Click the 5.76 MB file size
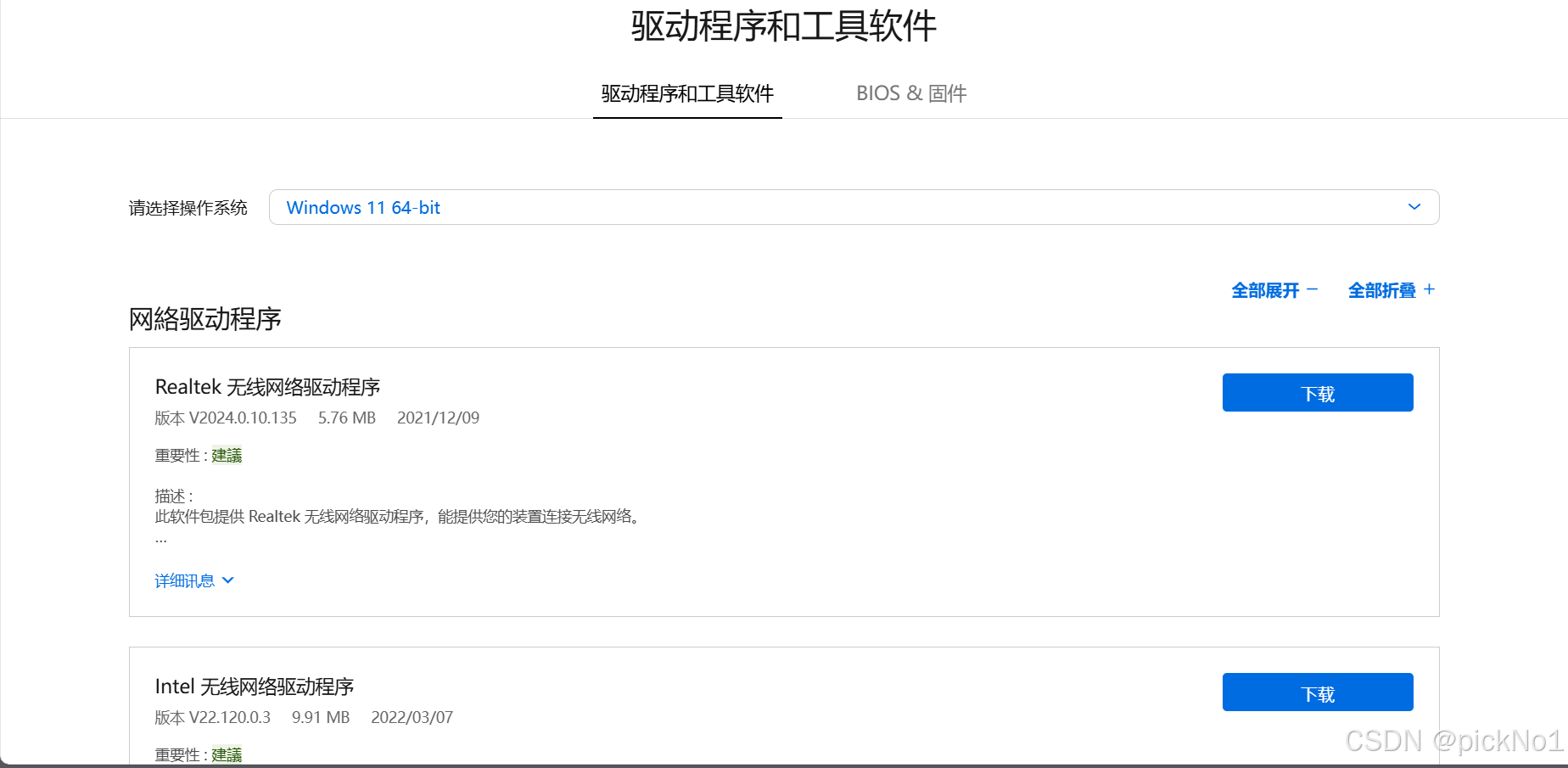The height and width of the screenshot is (768, 1568). (347, 418)
